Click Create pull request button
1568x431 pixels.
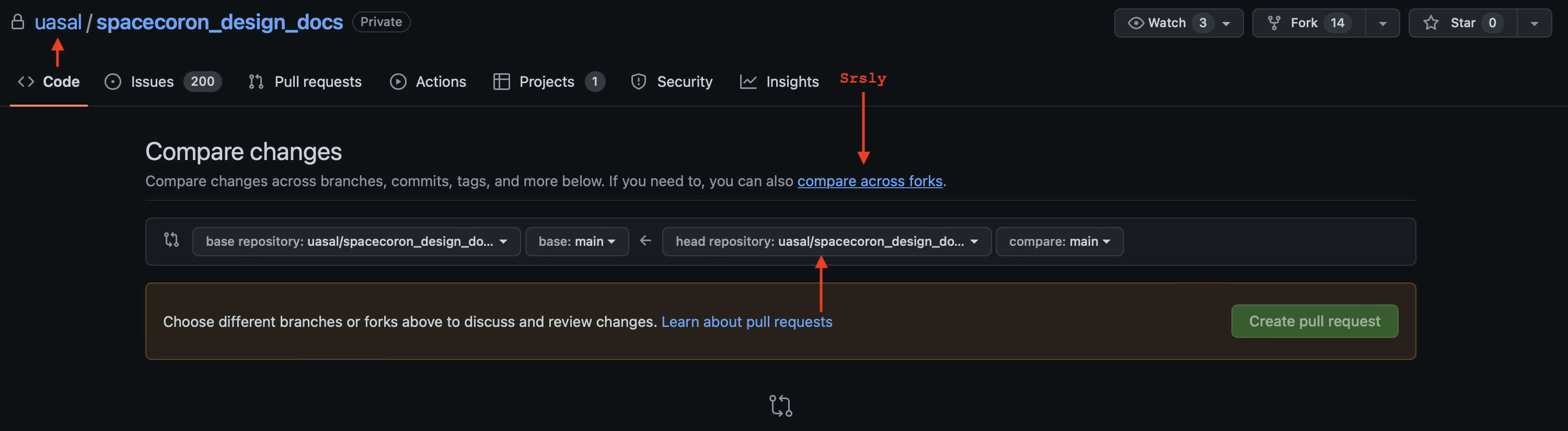point(1315,321)
